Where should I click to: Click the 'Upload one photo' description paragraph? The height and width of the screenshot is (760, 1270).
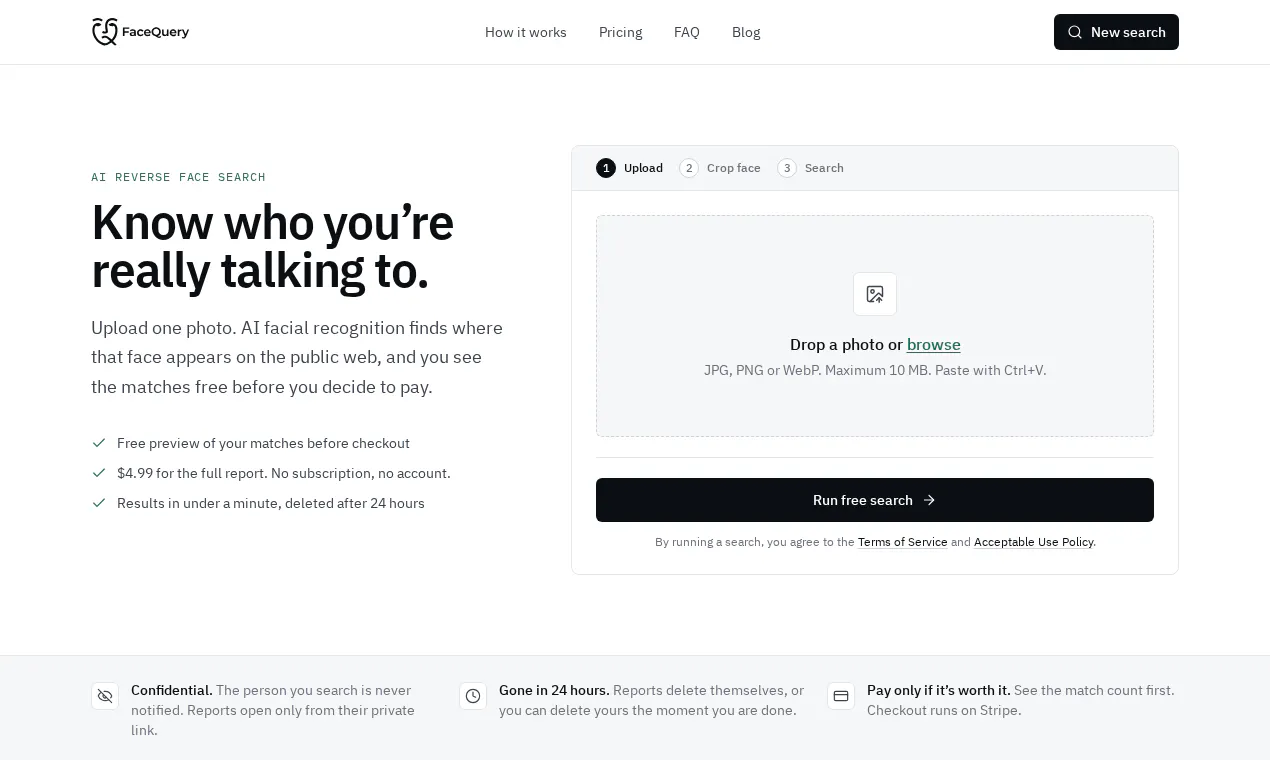[x=297, y=357]
